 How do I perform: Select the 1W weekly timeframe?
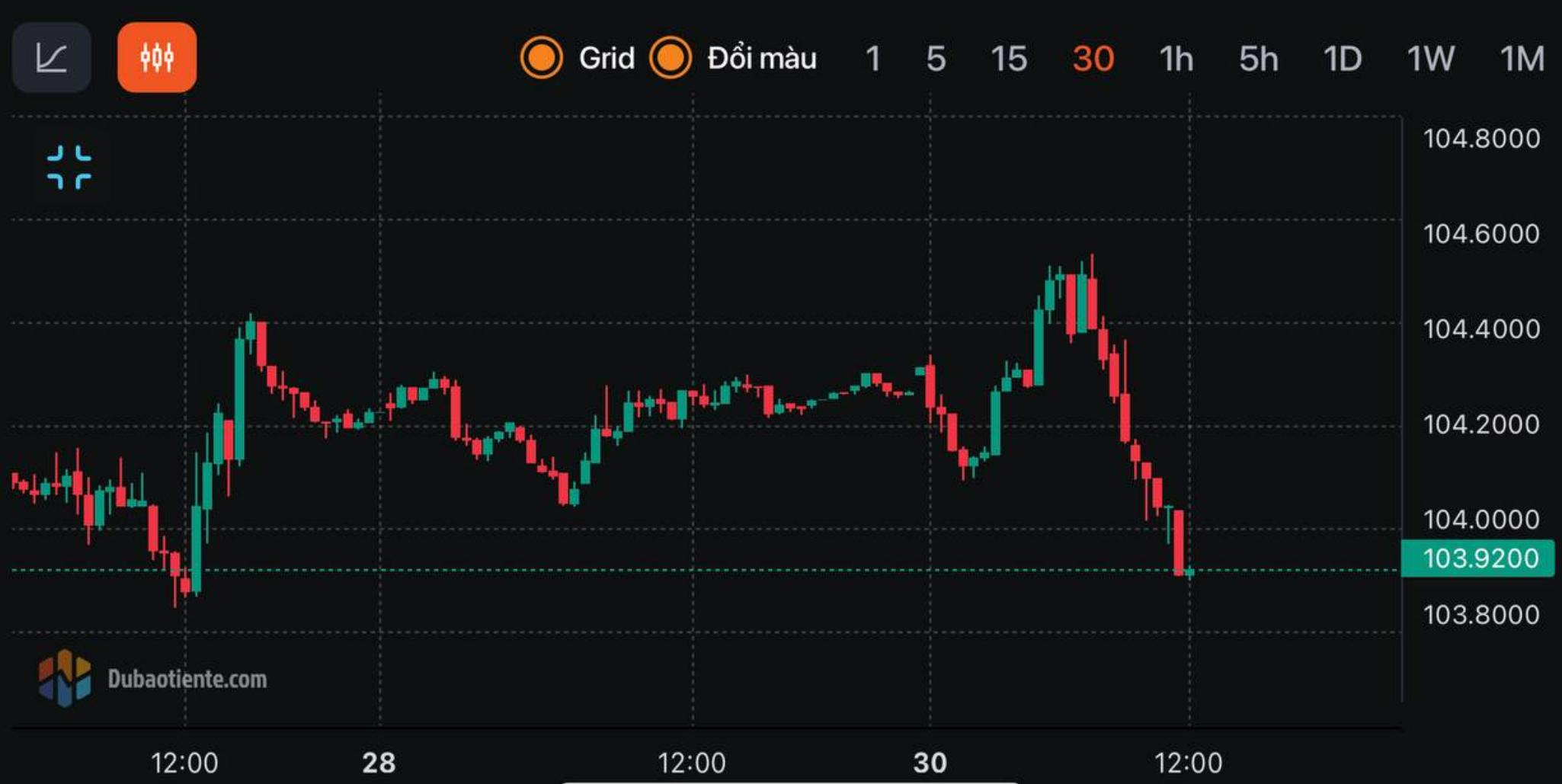tap(1430, 59)
